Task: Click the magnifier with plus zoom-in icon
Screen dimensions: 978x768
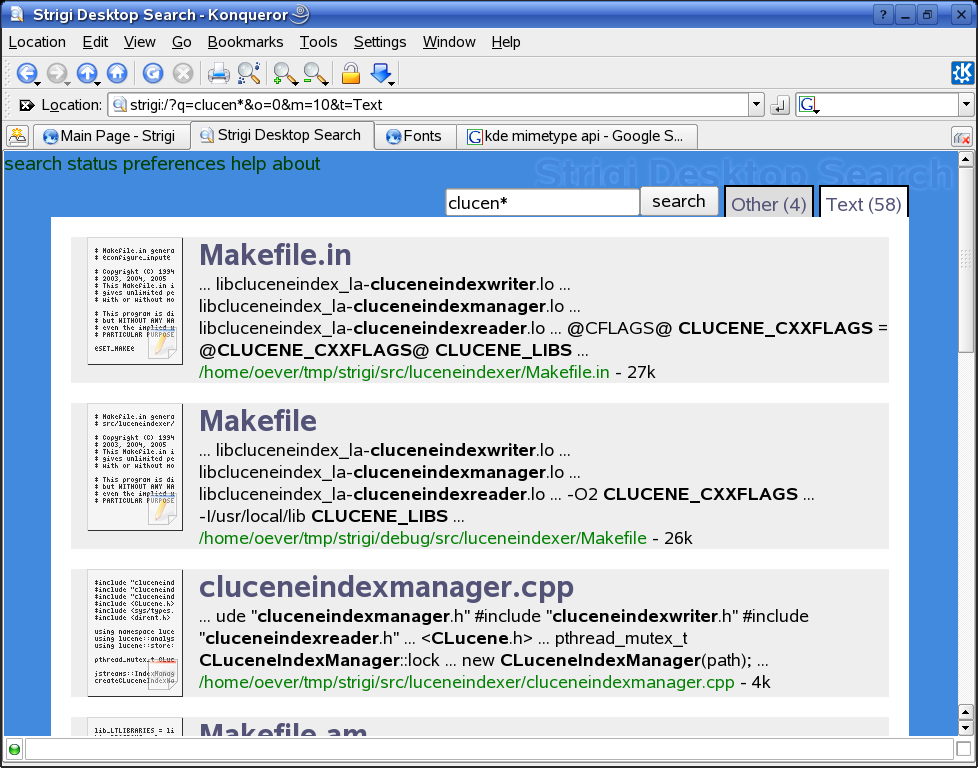Action: point(284,73)
